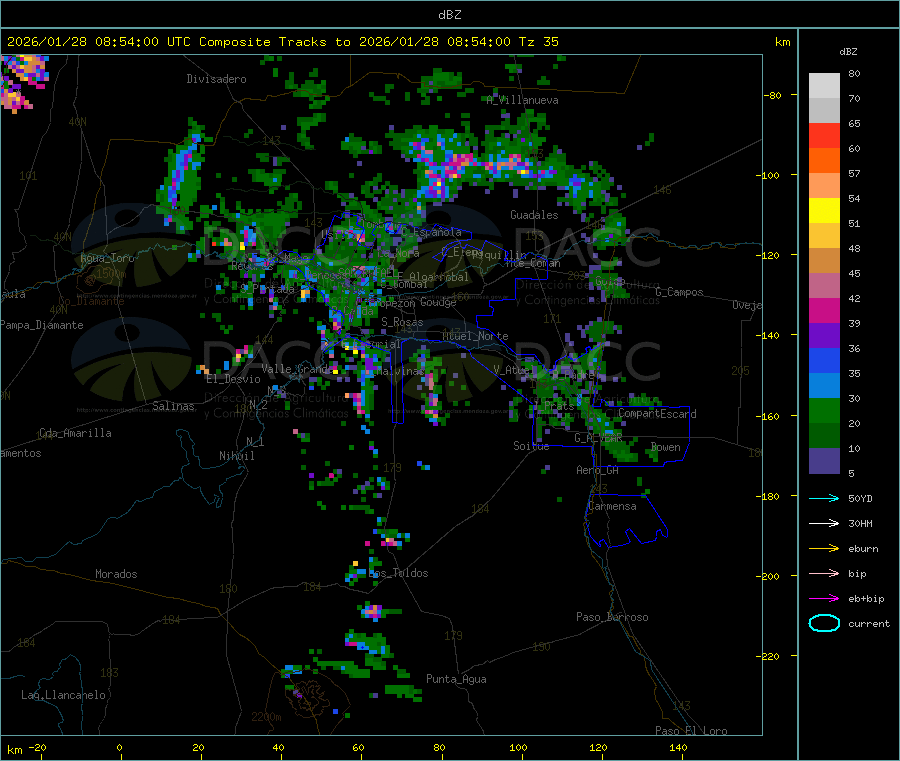
Task: Click the 'CompantEscard' place label
Action: coord(658,413)
